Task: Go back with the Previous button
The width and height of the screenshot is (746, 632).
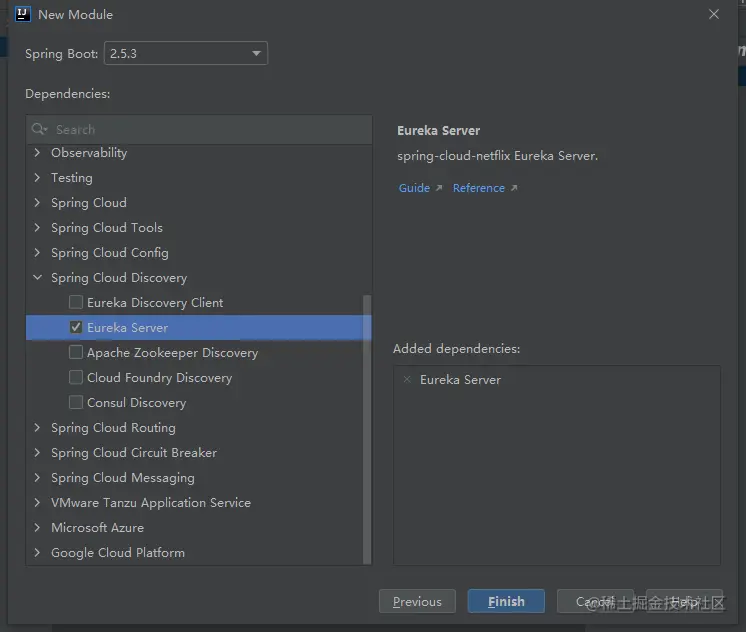Action: [417, 601]
